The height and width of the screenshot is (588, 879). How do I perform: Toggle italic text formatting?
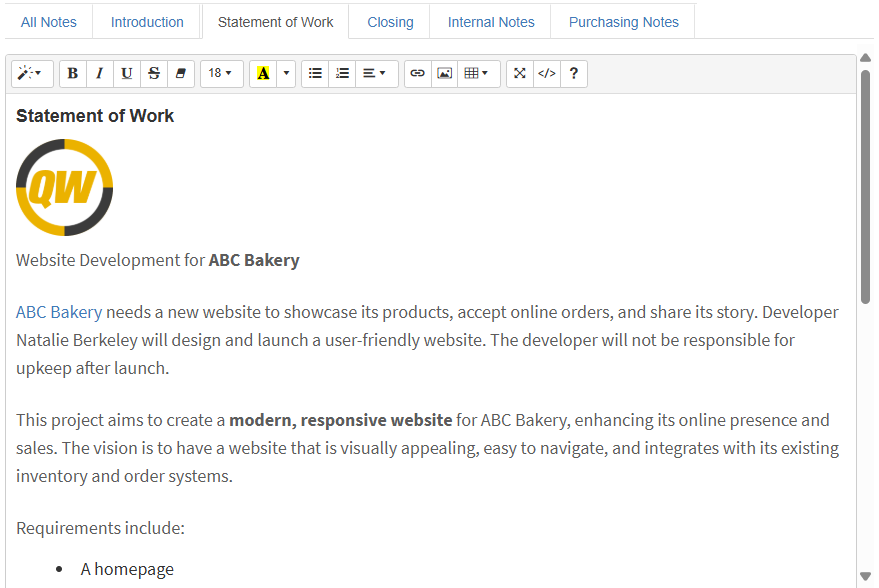click(x=100, y=74)
